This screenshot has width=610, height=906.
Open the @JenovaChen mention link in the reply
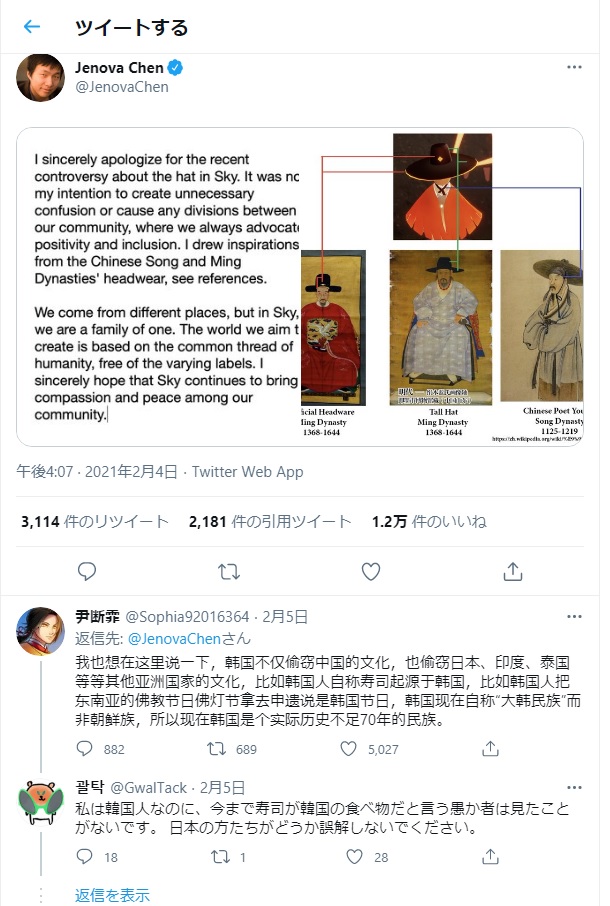coord(174,638)
